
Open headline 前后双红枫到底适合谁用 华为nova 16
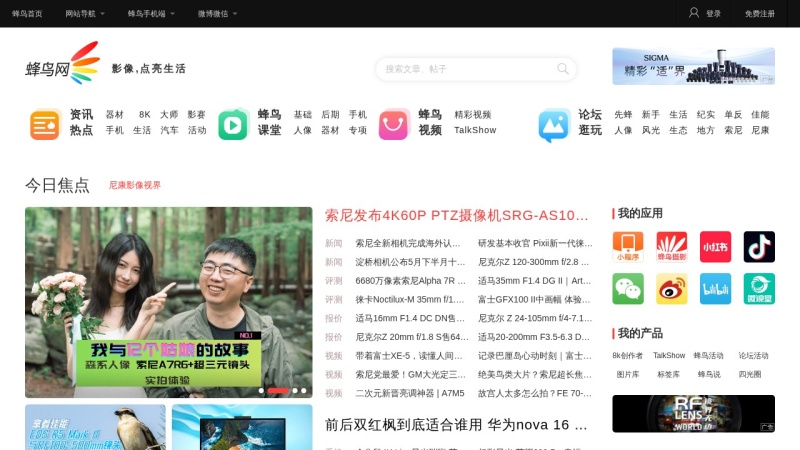coord(456,425)
